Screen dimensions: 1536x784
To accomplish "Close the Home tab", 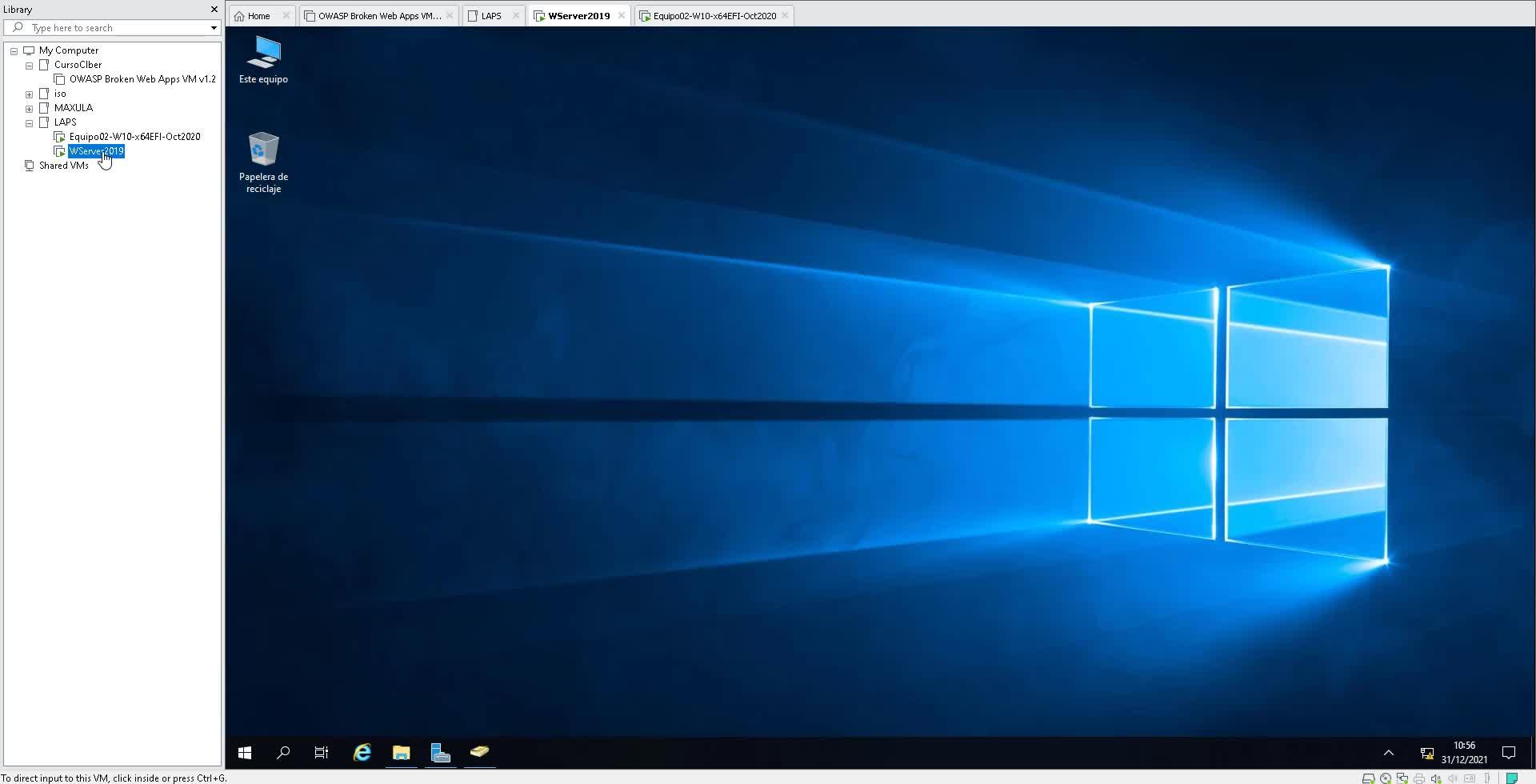I will click(x=286, y=15).
